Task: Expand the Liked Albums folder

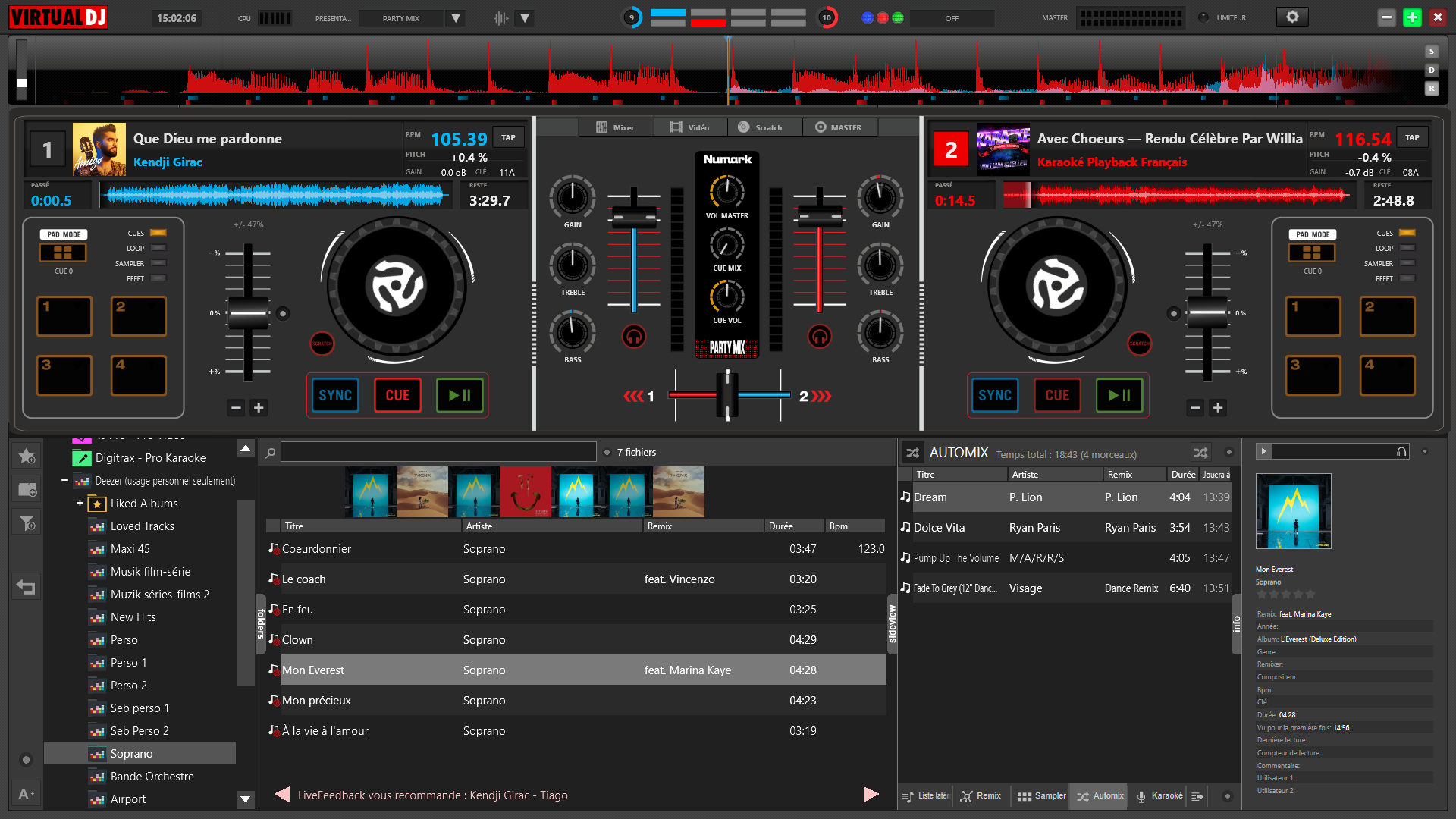Action: [x=80, y=503]
